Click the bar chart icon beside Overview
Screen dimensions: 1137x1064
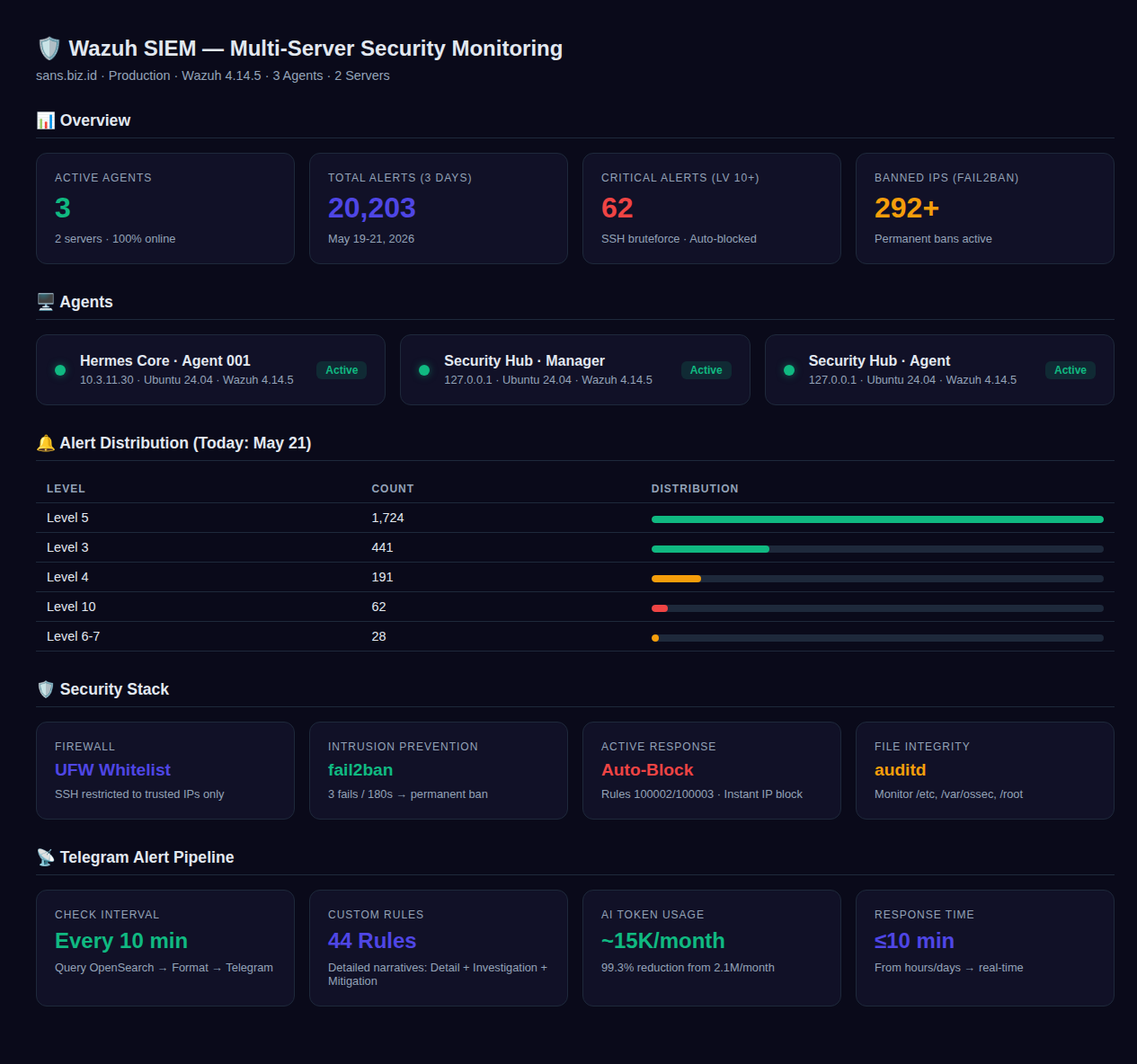pos(46,120)
